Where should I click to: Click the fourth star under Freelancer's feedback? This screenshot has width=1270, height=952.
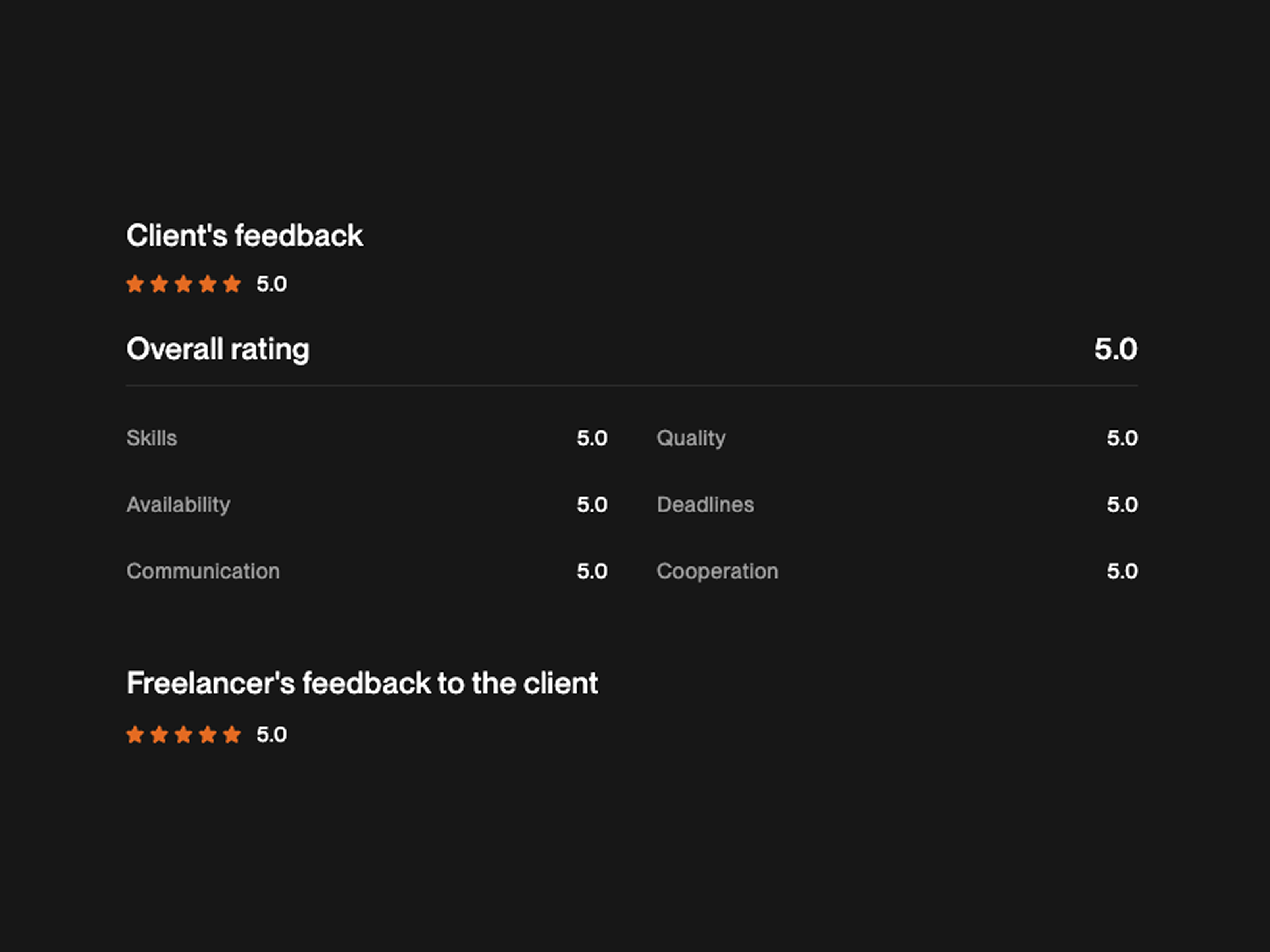coord(208,735)
